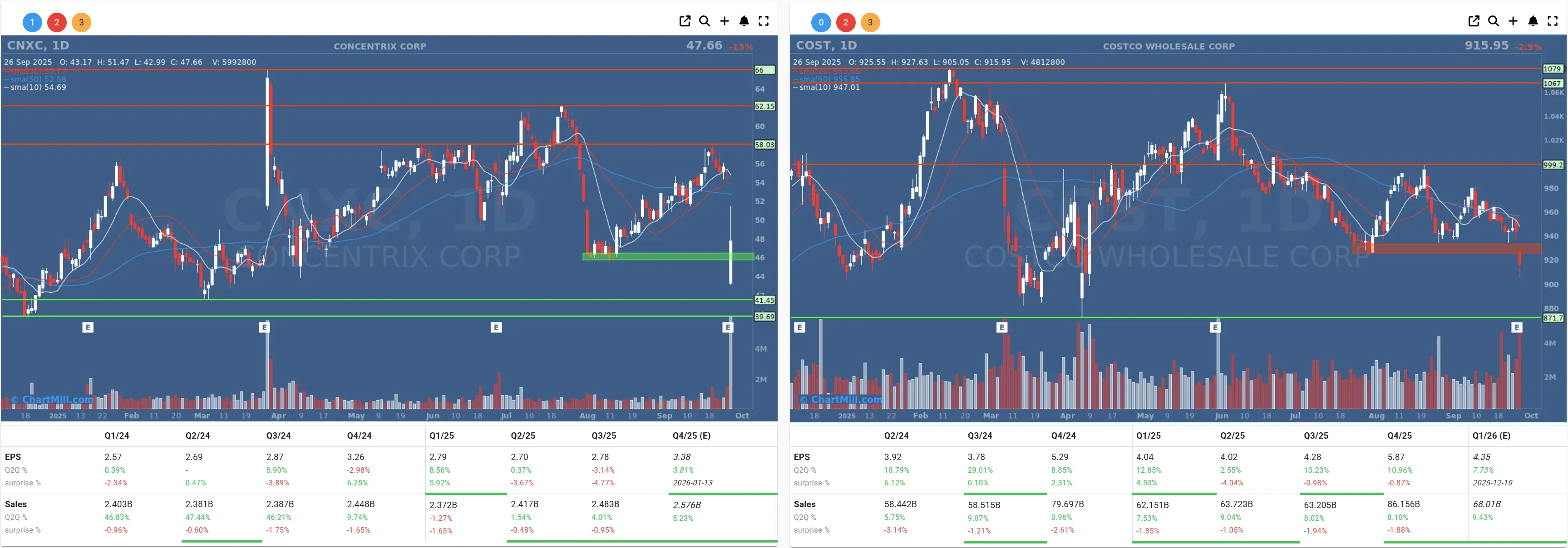Click CNXC Q1/24 column header
This screenshot has height=548, width=1568.
point(116,435)
